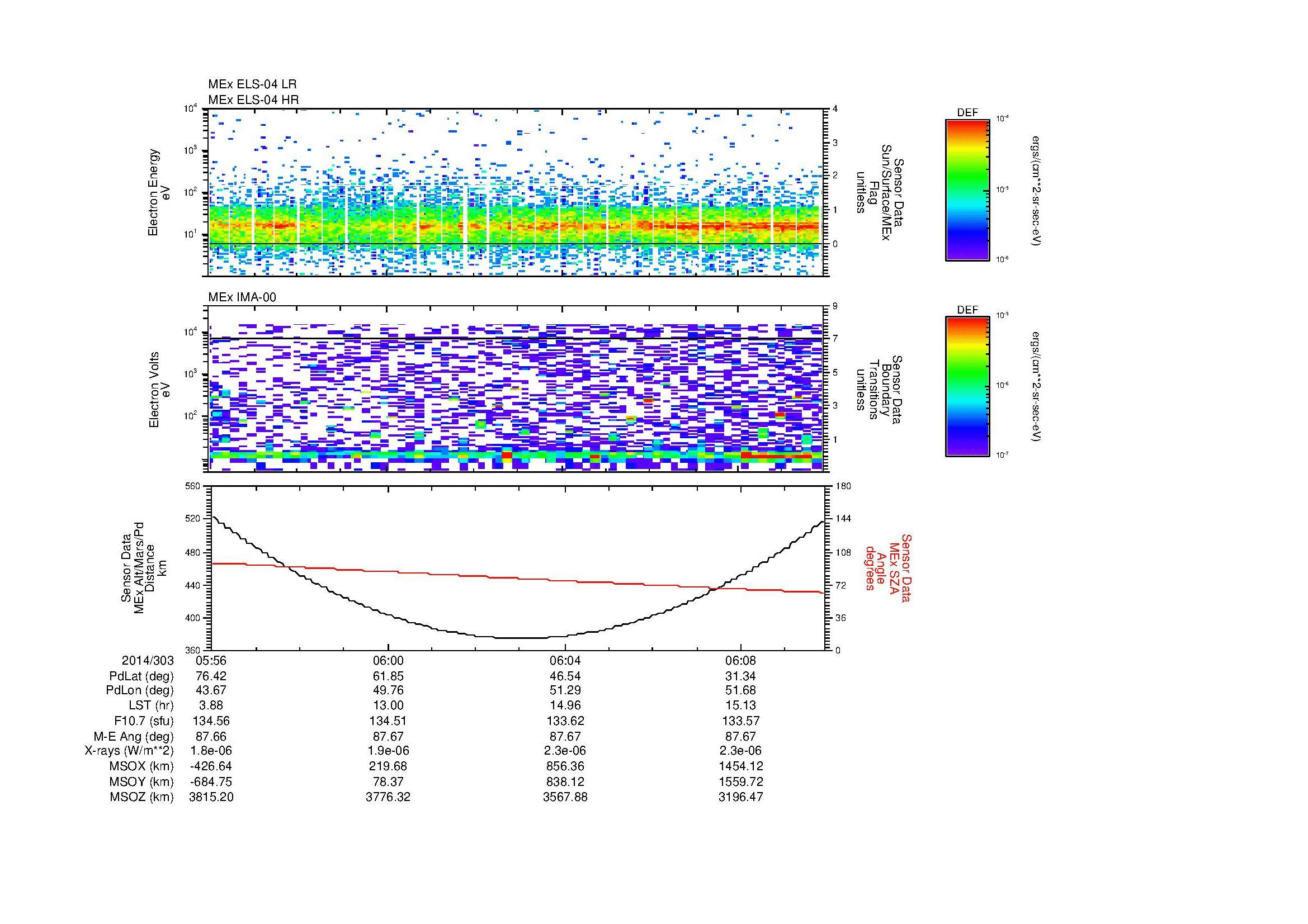The width and height of the screenshot is (1308, 924).
Task: Click the M-E Ang (deg) row label
Action: (133, 737)
